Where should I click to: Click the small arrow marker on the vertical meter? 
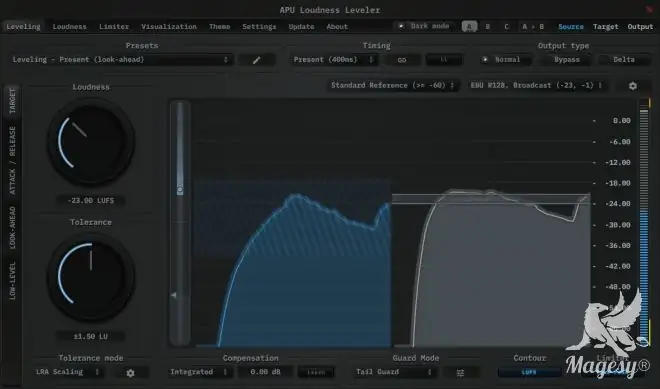[x=174, y=295]
